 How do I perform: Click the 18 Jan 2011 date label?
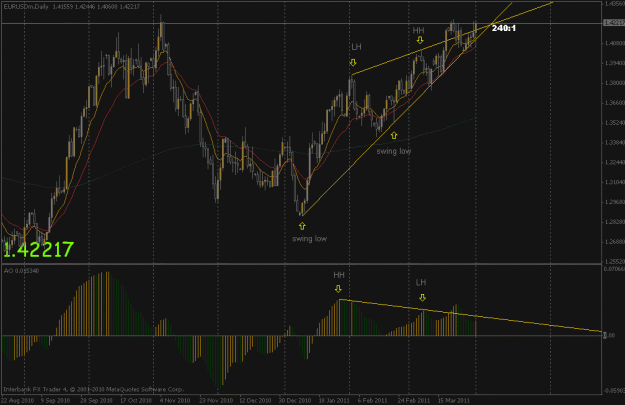[x=334, y=400]
